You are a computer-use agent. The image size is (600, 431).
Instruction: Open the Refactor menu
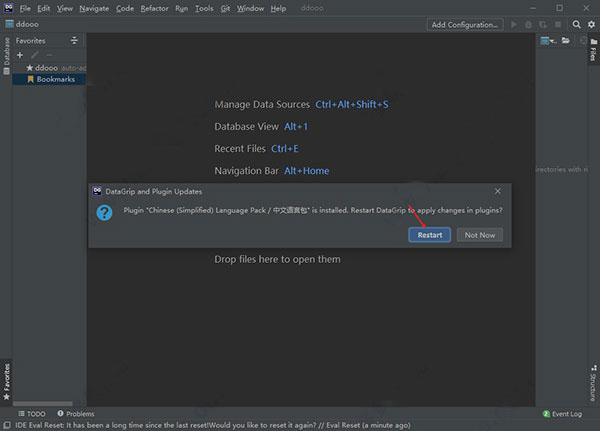click(154, 8)
